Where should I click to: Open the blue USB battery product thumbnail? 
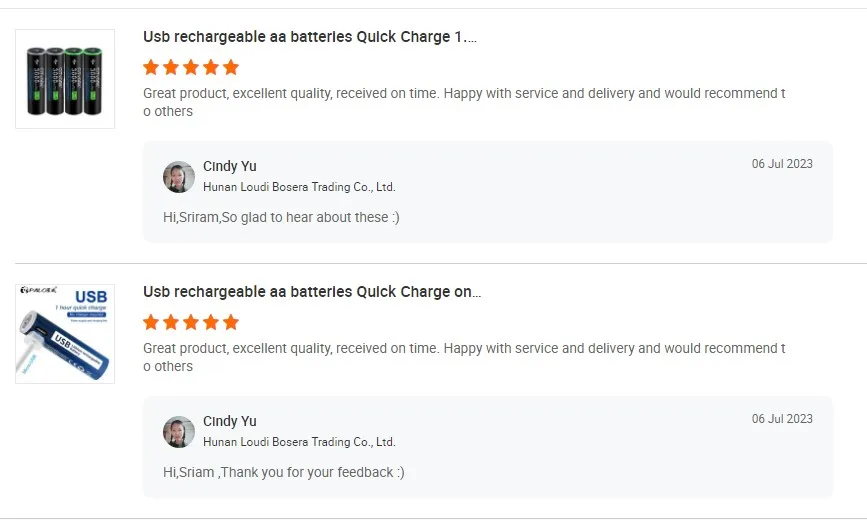click(x=65, y=334)
